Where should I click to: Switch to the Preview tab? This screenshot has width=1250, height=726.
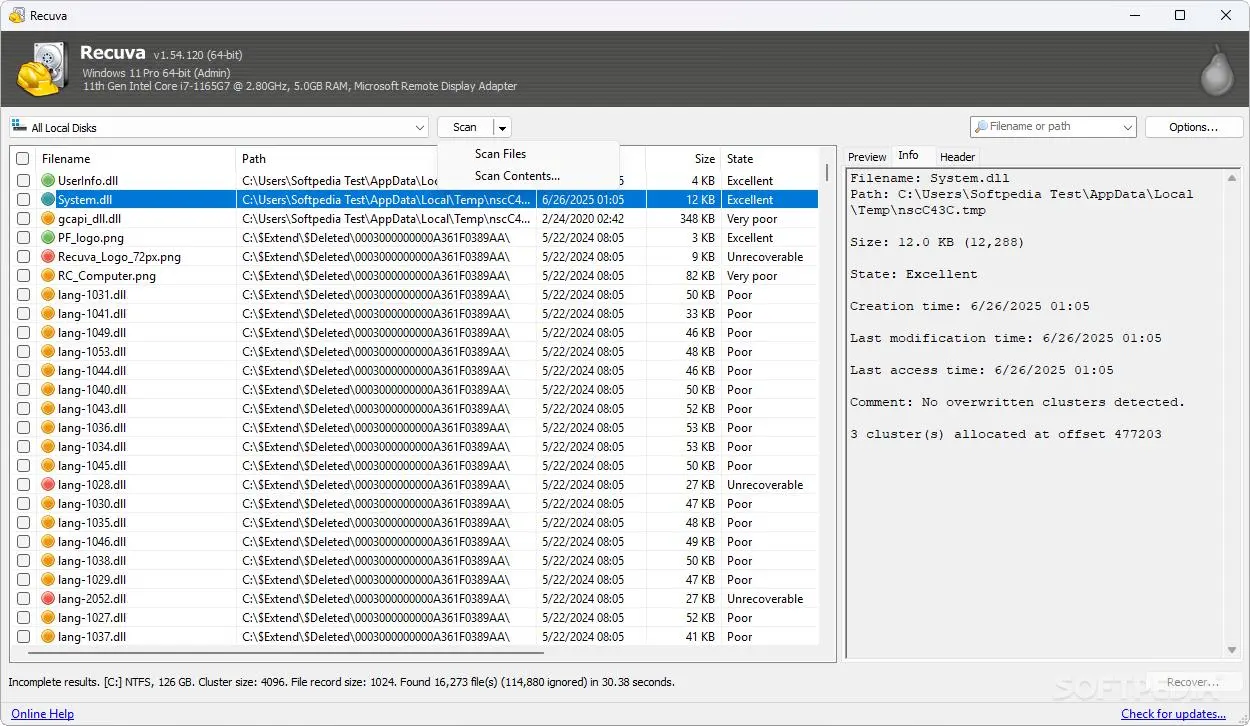[867, 157]
